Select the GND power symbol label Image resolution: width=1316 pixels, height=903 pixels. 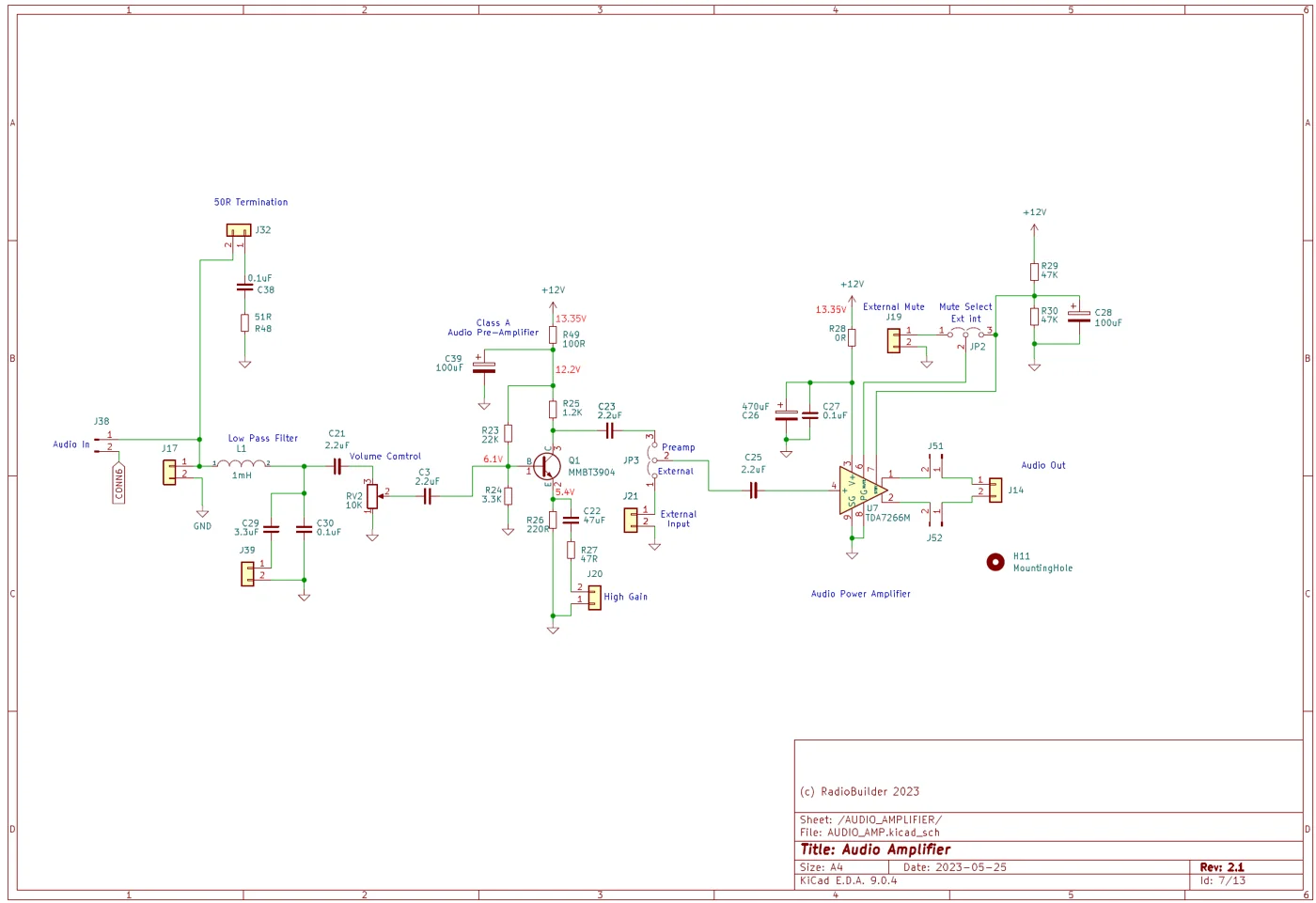[202, 526]
